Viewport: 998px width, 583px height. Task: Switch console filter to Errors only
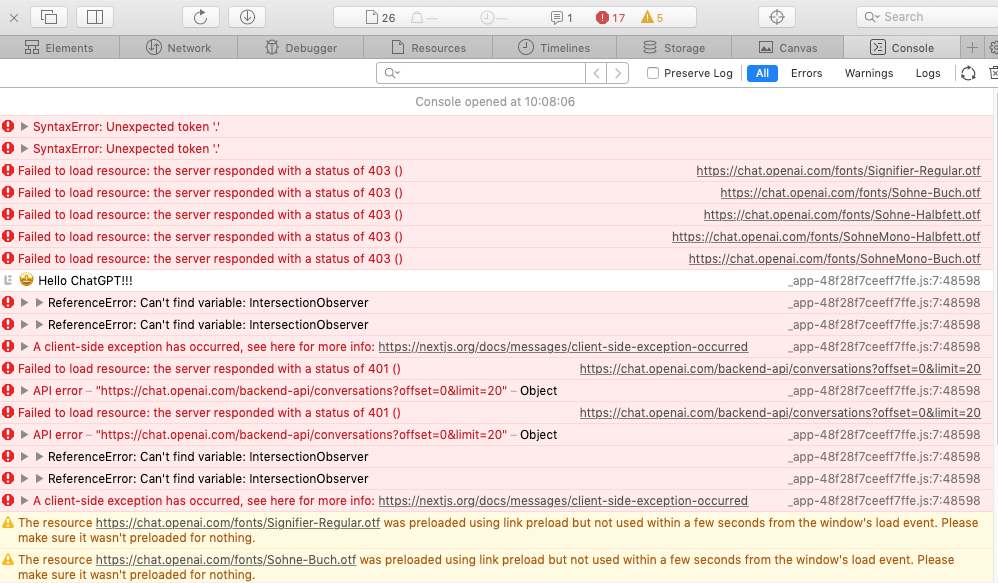click(806, 72)
